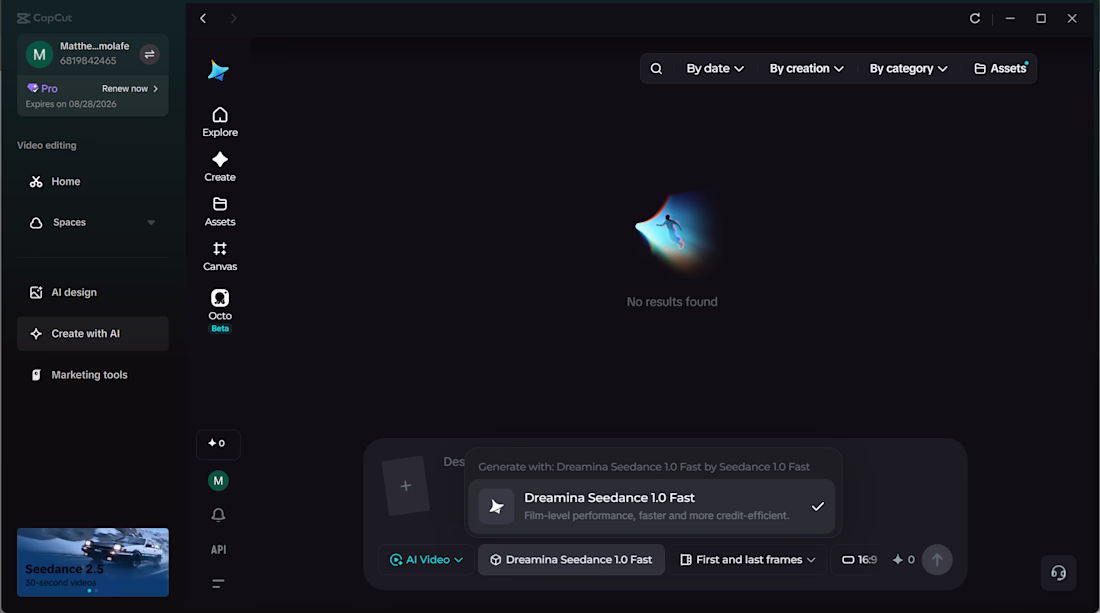Click the CapCut logo
Viewport: 1100px width, 613px height.
[x=44, y=18]
